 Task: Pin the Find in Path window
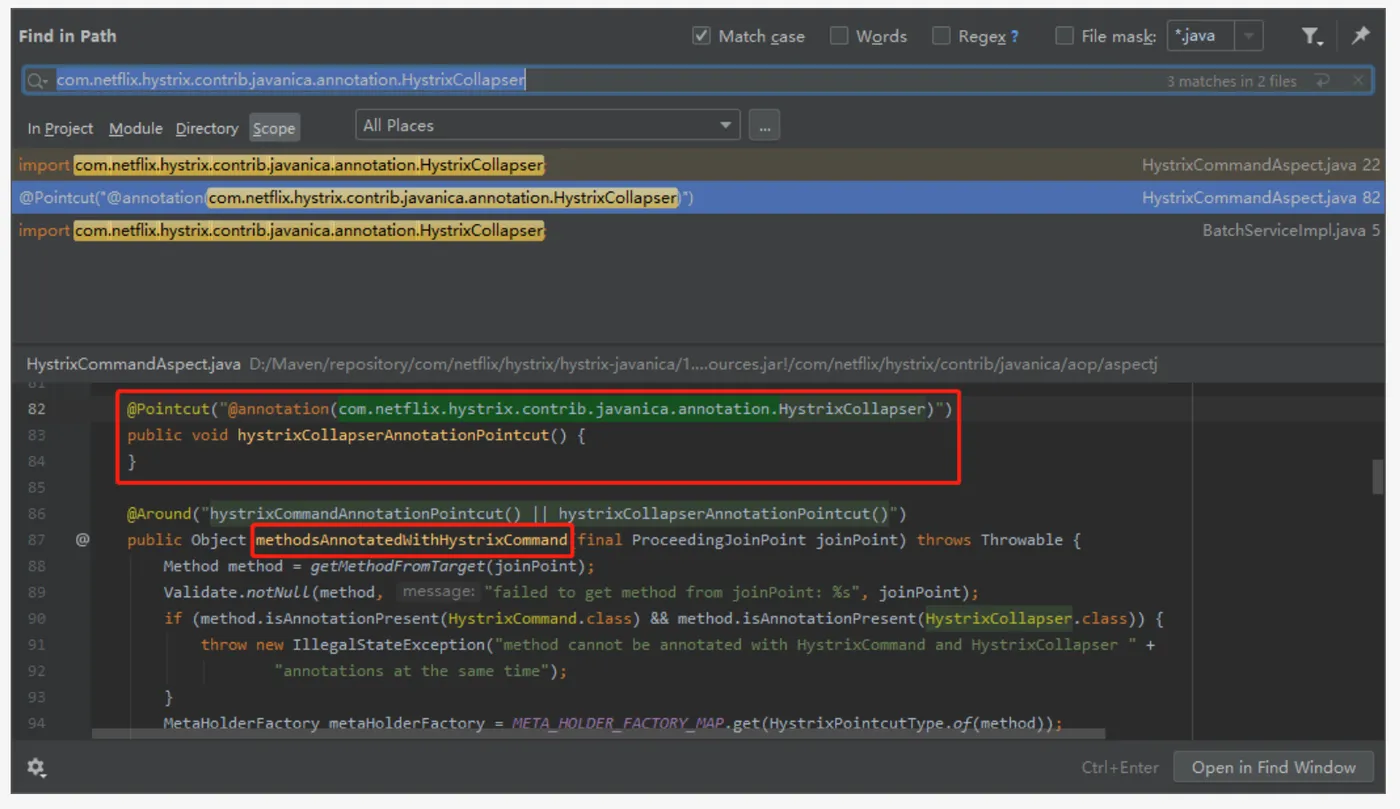click(x=1360, y=36)
